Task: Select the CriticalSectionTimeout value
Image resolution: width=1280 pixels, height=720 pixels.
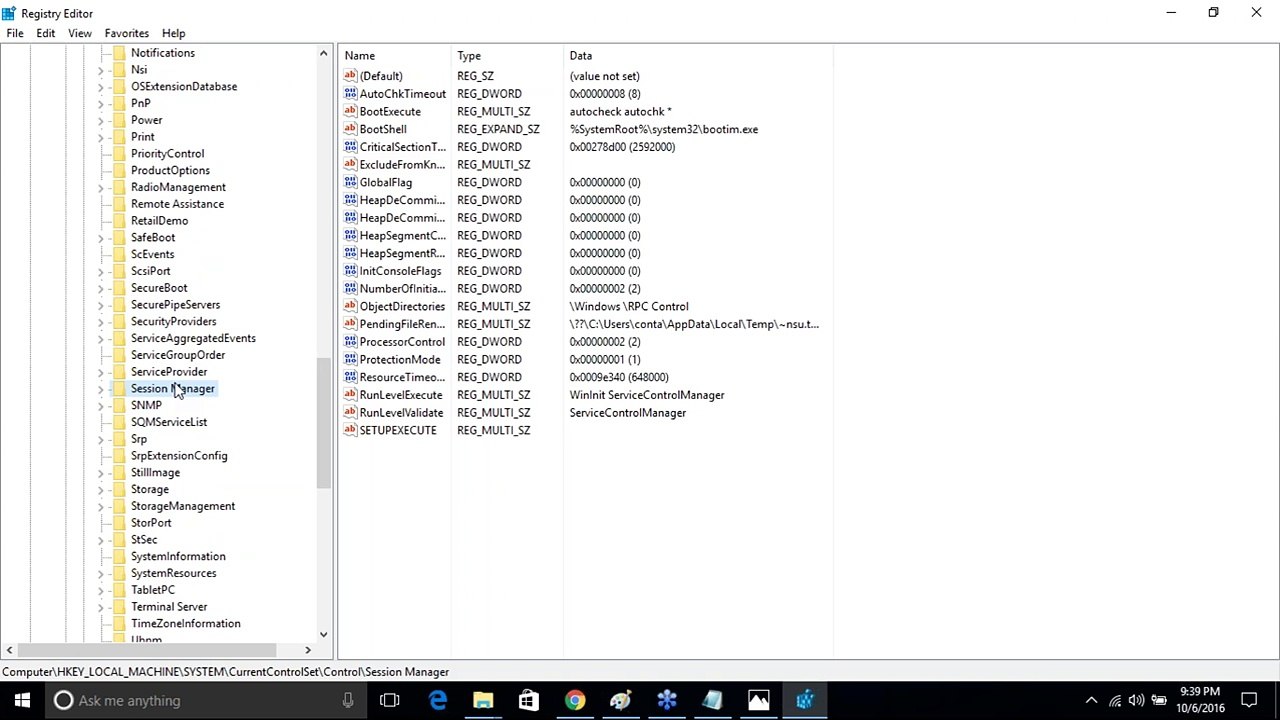Action: [x=402, y=147]
